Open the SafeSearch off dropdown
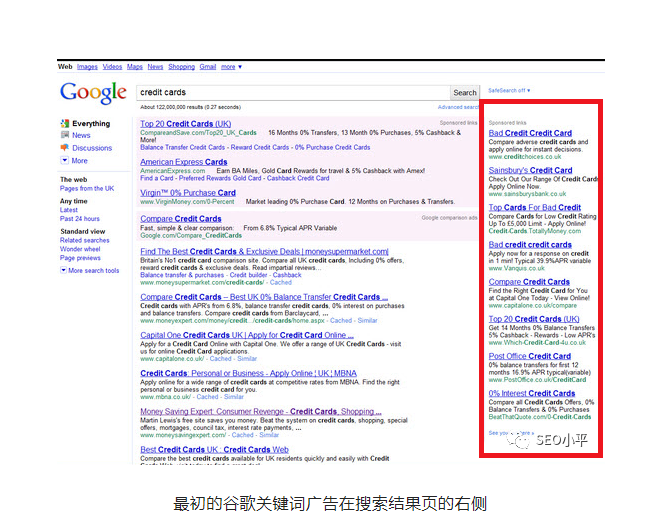The width and height of the screenshot is (669, 517). tap(509, 90)
